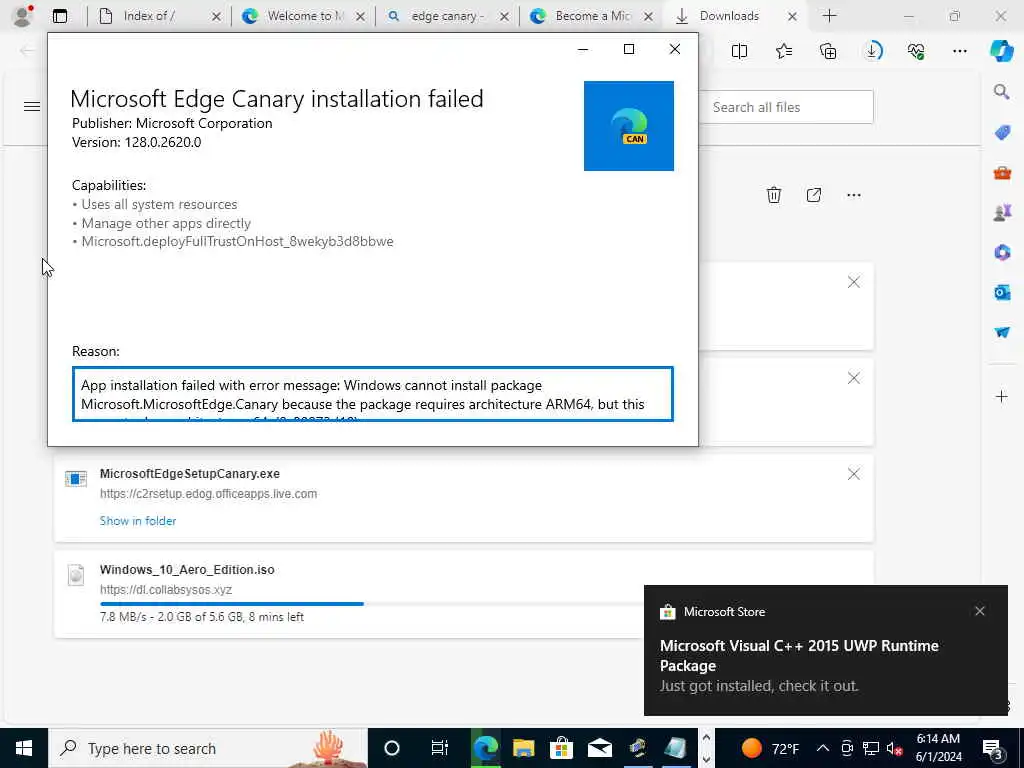Viewport: 1024px width, 768px height.
Task: Close the Downloads tab
Action: [792, 16]
